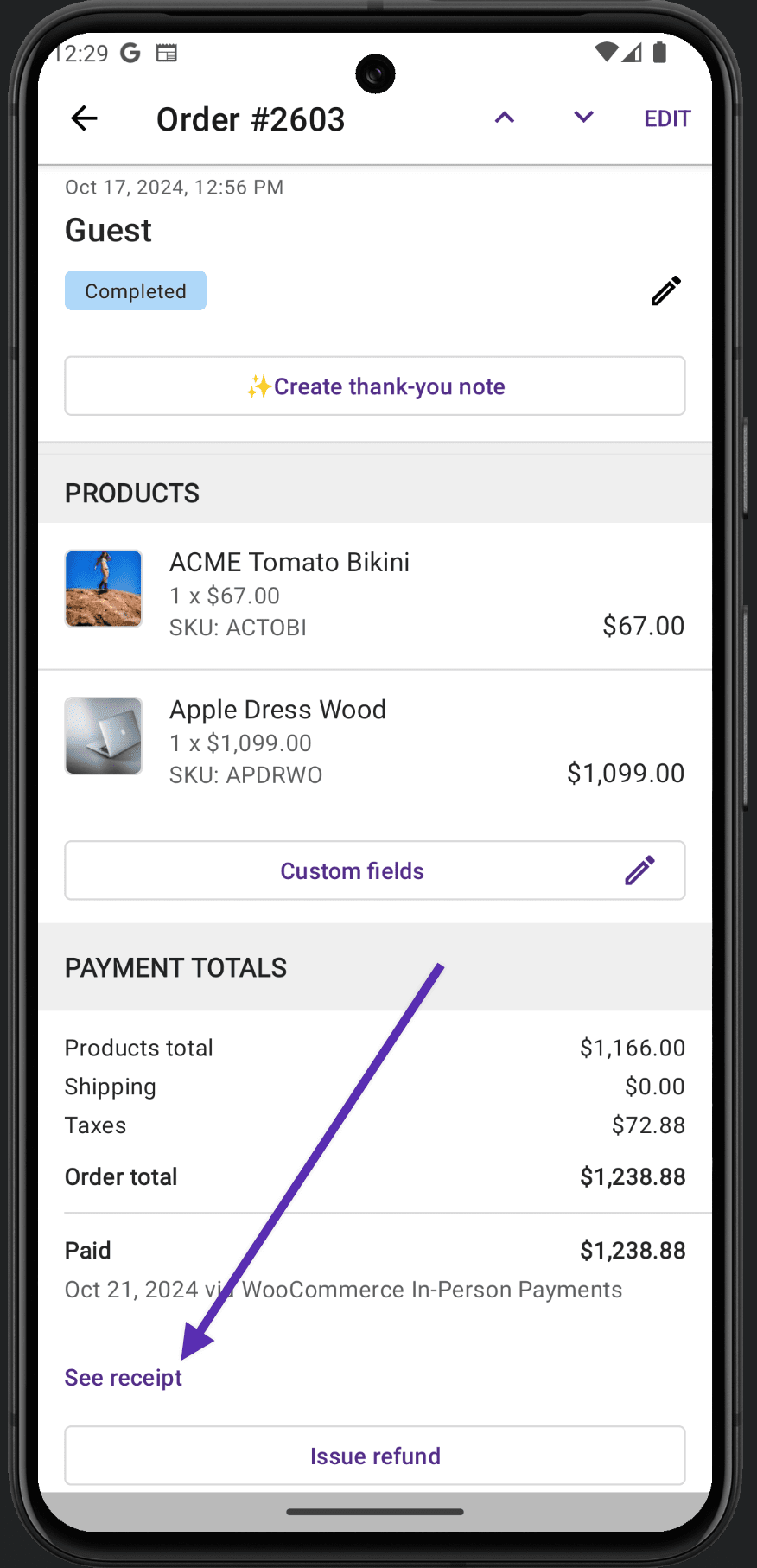
Task: Open the EDIT option for this order
Action: tap(666, 118)
